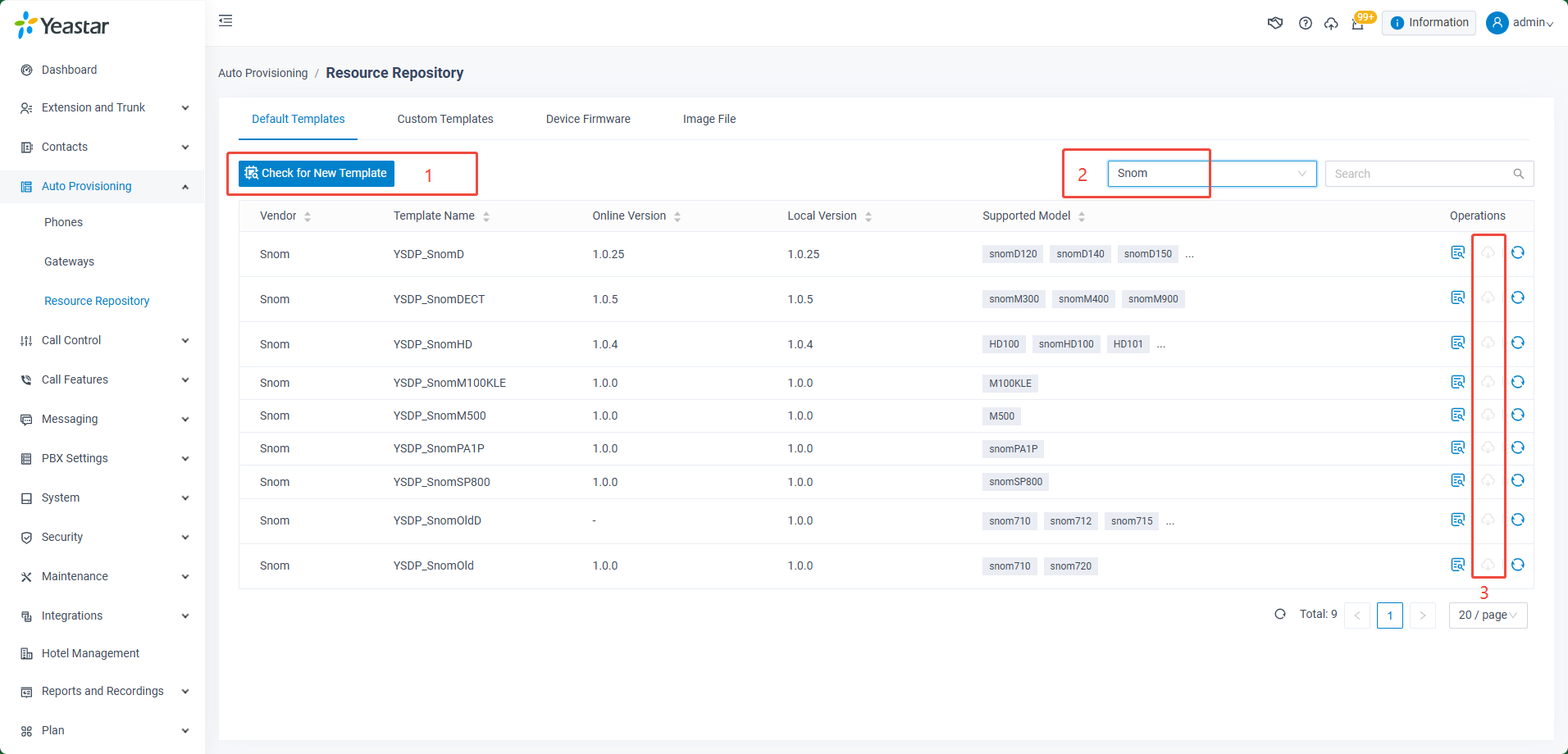The image size is (1568, 754).
Task: View details icon for YSDP_SnomOldD
Action: tap(1458, 520)
